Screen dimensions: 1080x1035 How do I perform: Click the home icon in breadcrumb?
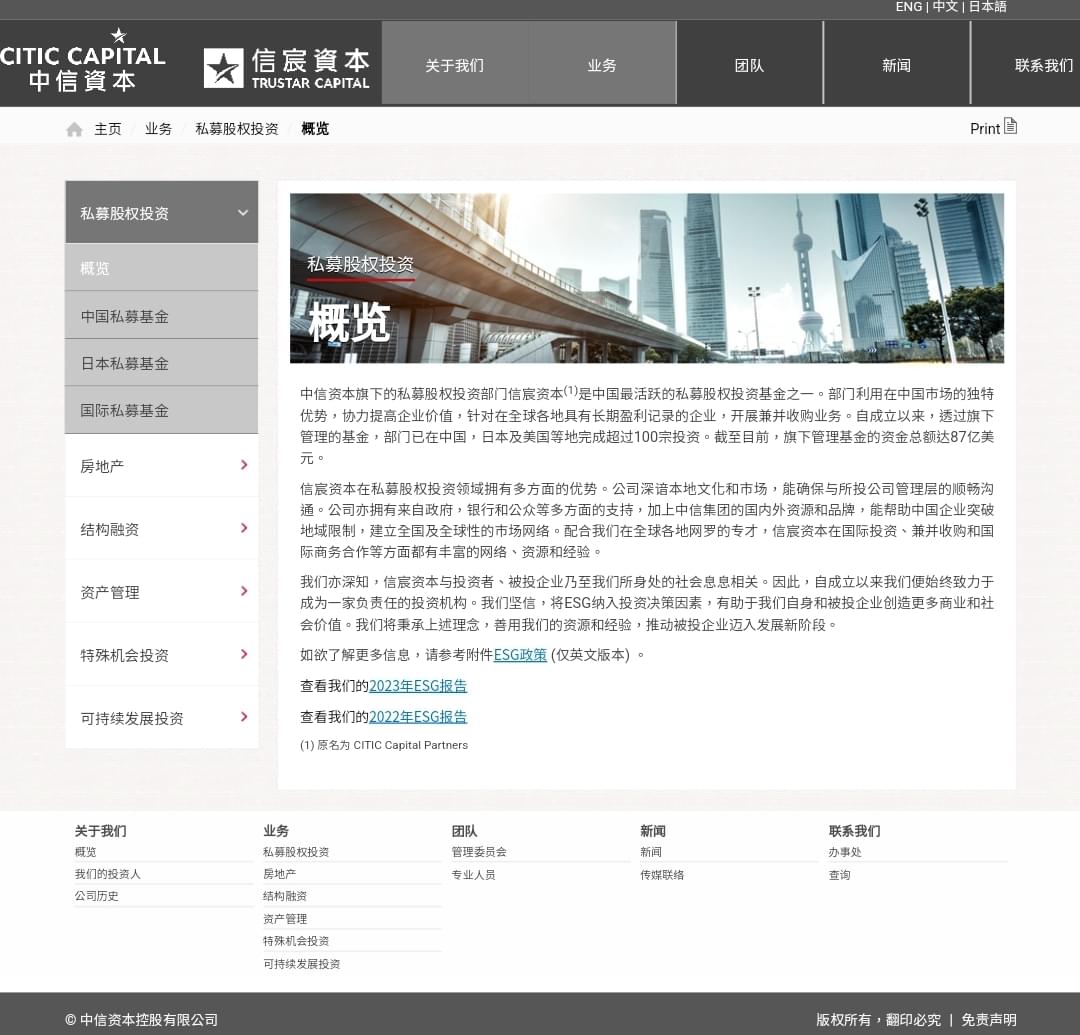[x=74, y=129]
